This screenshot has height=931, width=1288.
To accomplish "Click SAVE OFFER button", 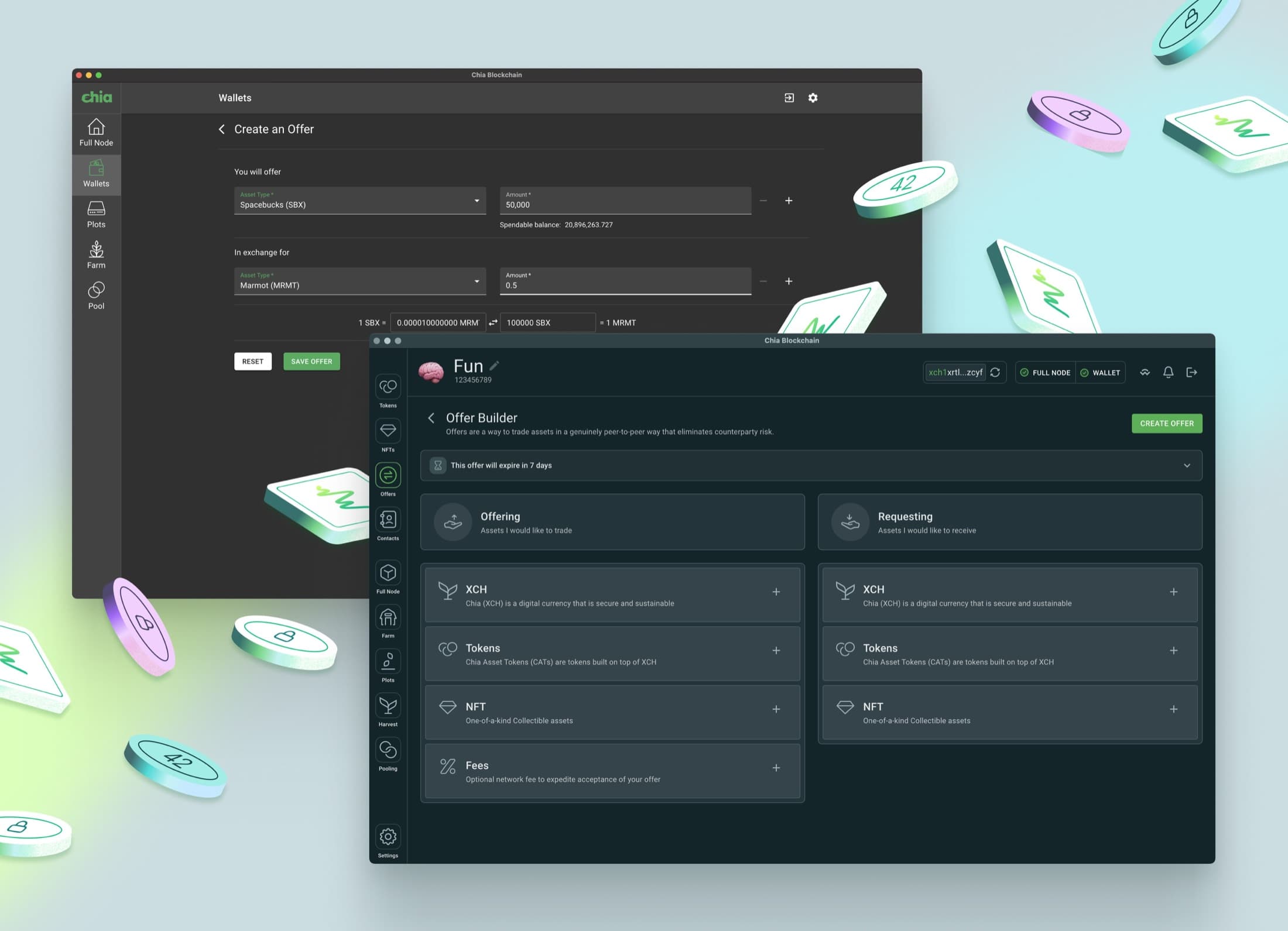I will pyautogui.click(x=311, y=362).
